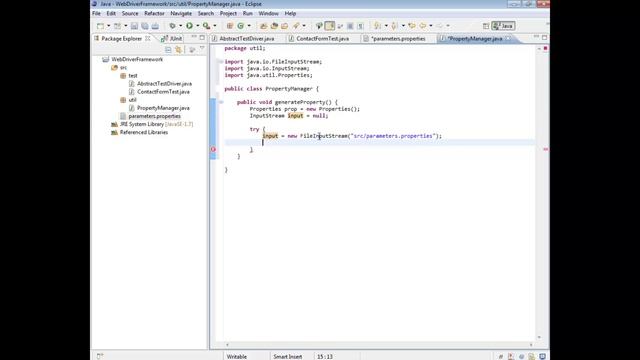Toggle Block Selection mode icon

(350, 26)
